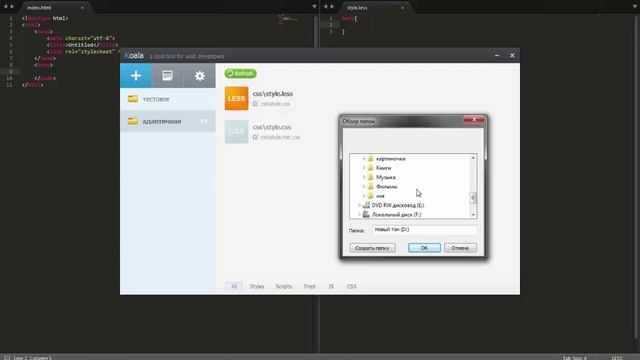640x360 pixels.
Task: Click folder icon next to адаптивная project
Action: (133, 121)
